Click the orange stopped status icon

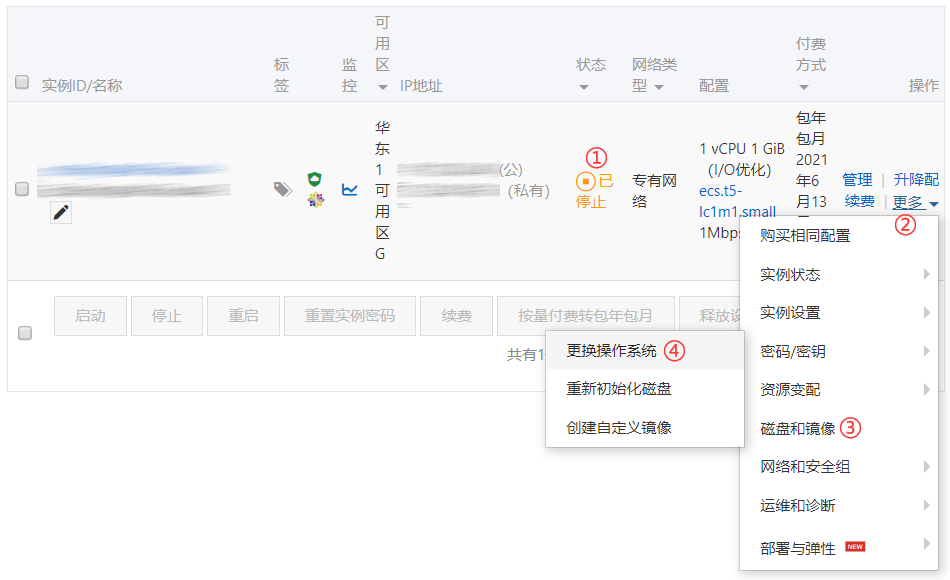click(x=586, y=181)
